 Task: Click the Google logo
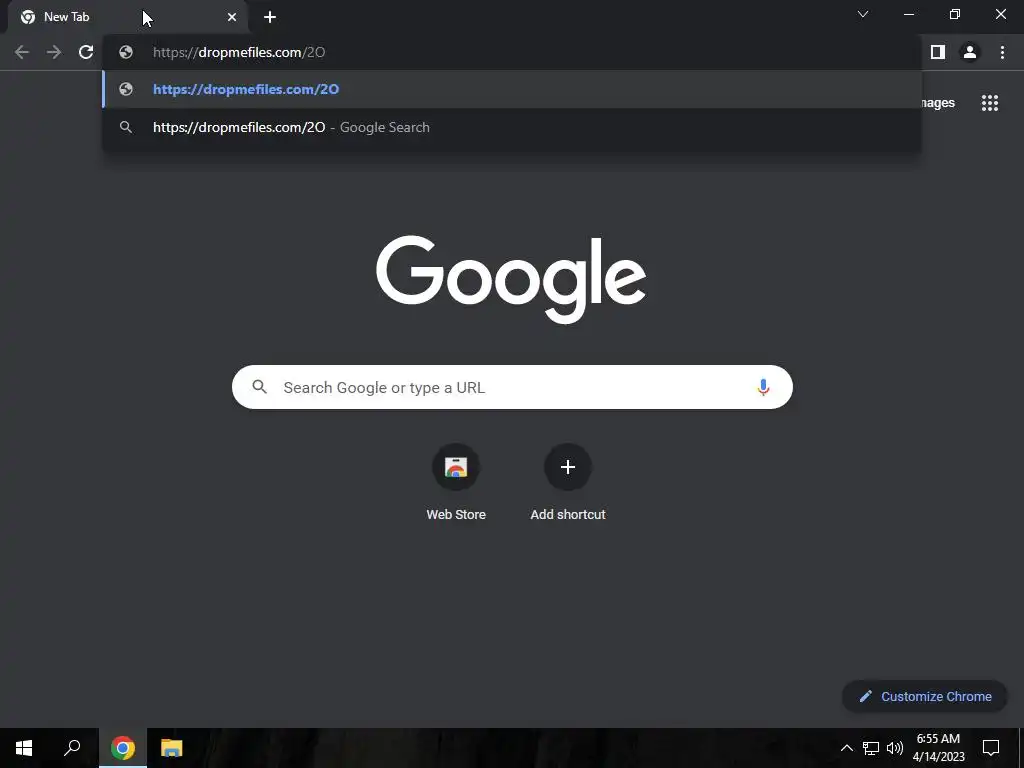pyautogui.click(x=511, y=280)
